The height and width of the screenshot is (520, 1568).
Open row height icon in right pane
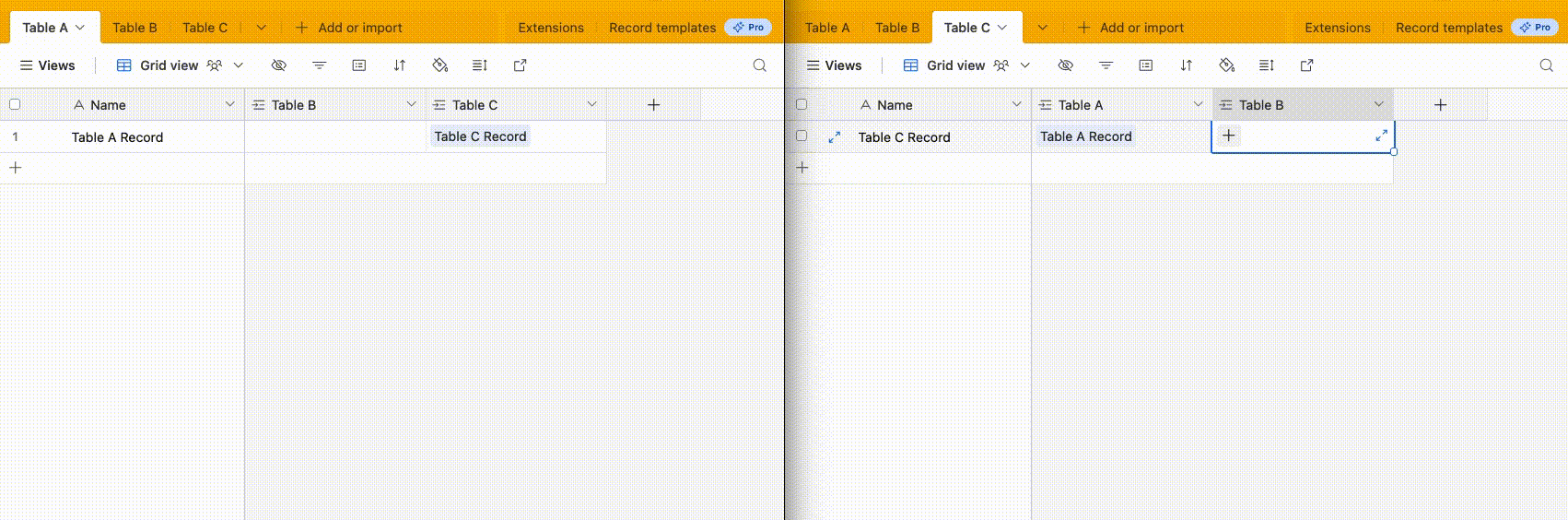(1267, 65)
